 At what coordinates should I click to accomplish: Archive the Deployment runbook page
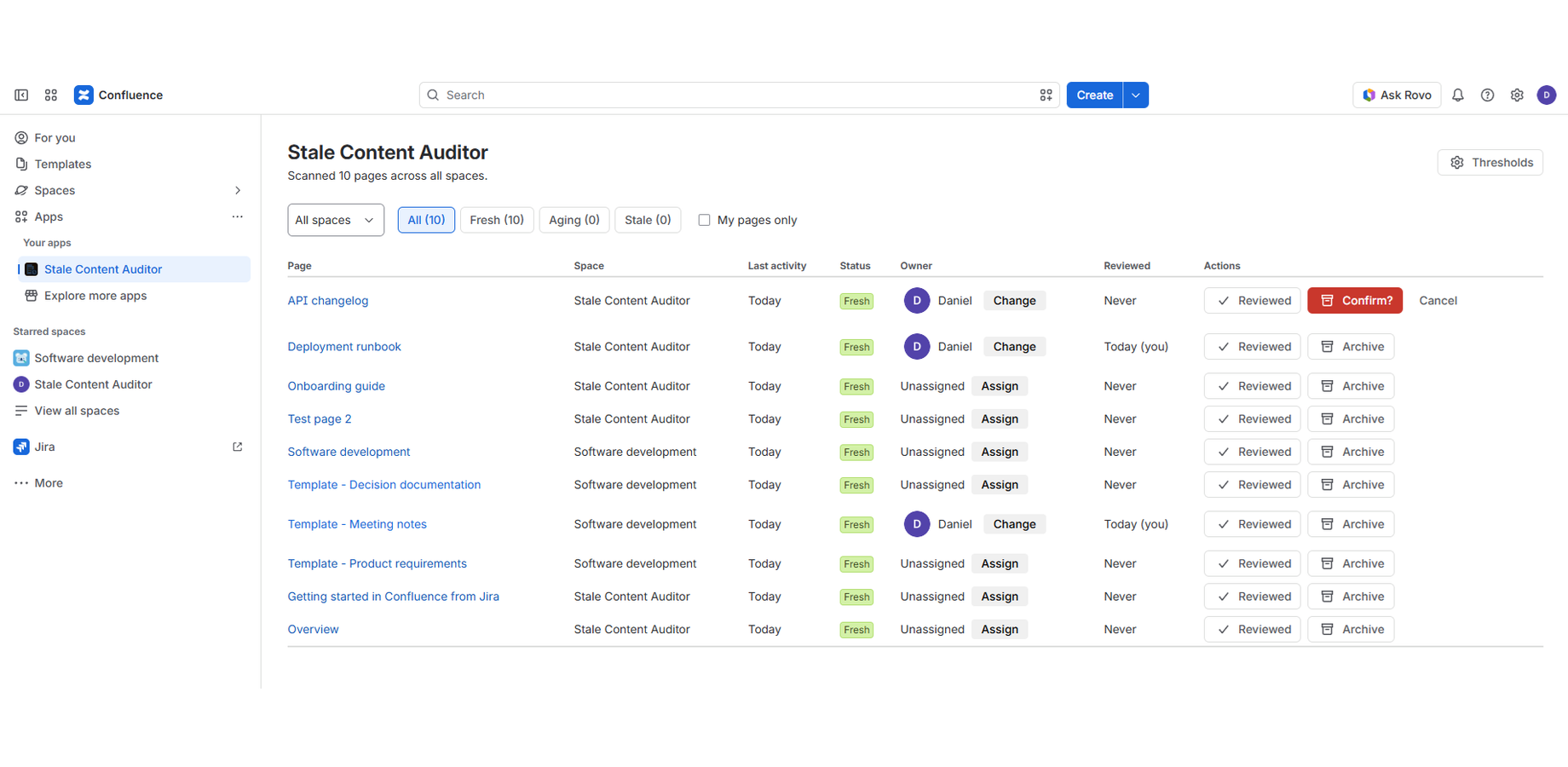pos(1352,347)
